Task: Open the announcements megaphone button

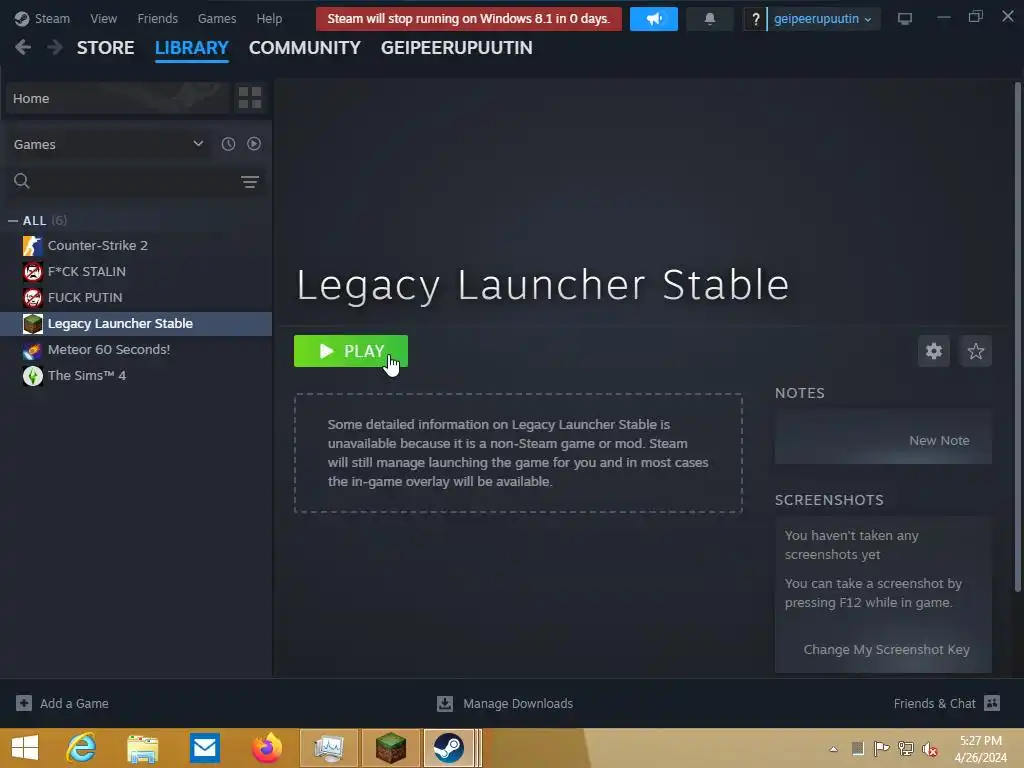Action: click(653, 19)
